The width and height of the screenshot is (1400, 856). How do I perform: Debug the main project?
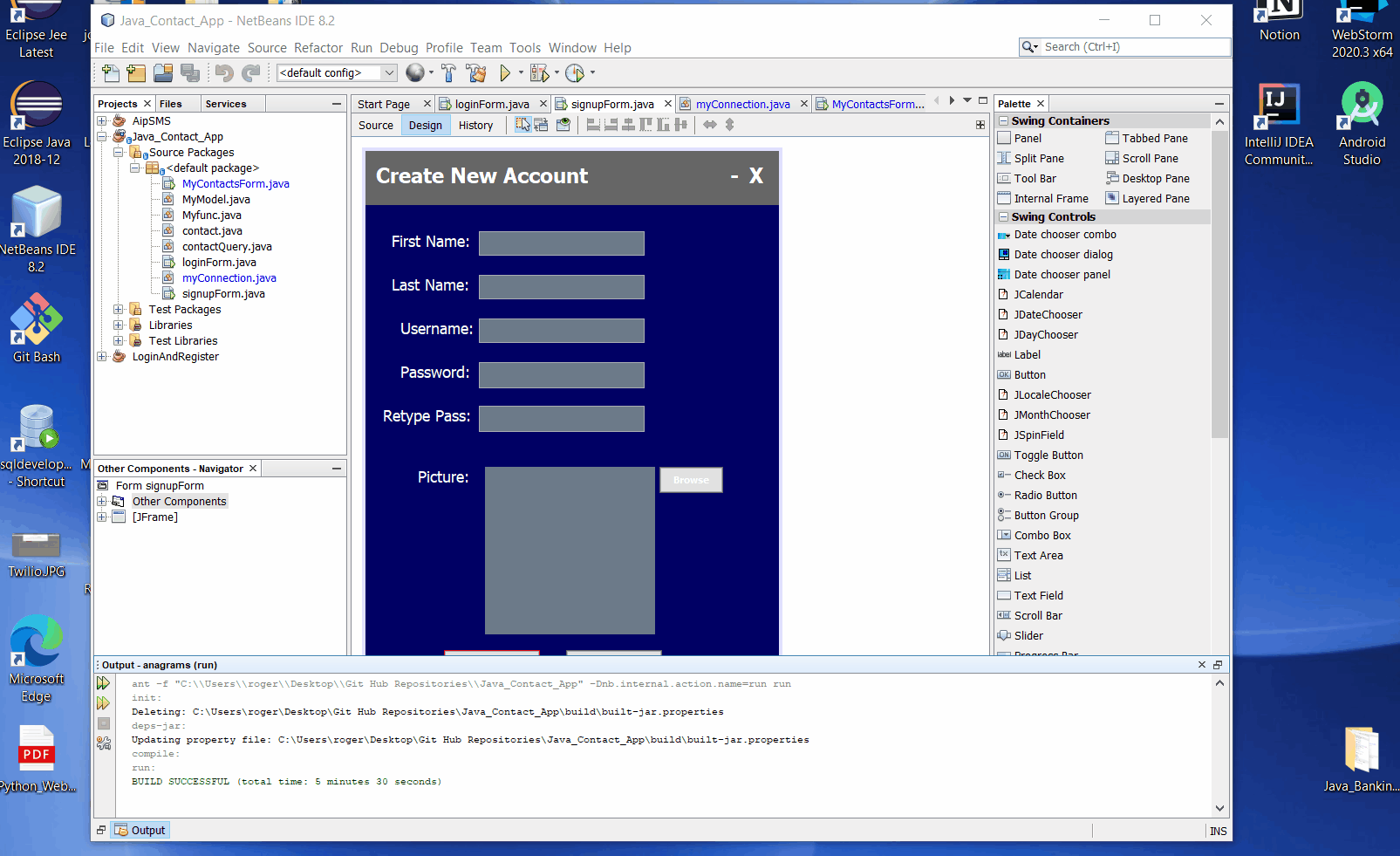click(541, 73)
